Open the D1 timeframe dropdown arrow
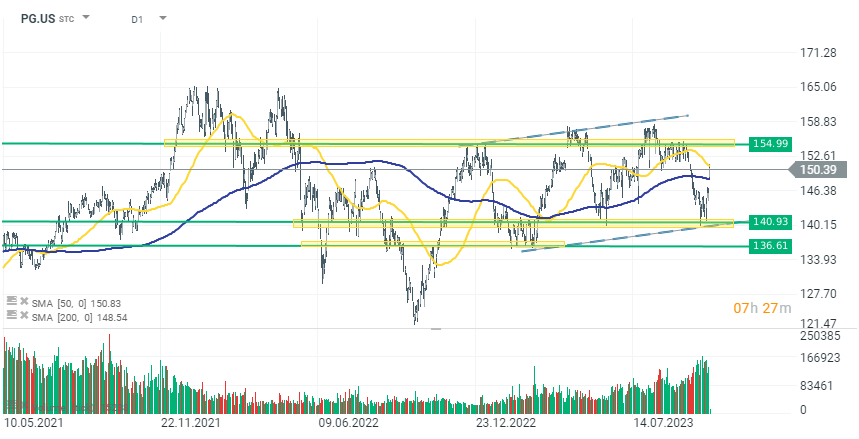Viewport: 859px width, 439px height. [x=162, y=18]
